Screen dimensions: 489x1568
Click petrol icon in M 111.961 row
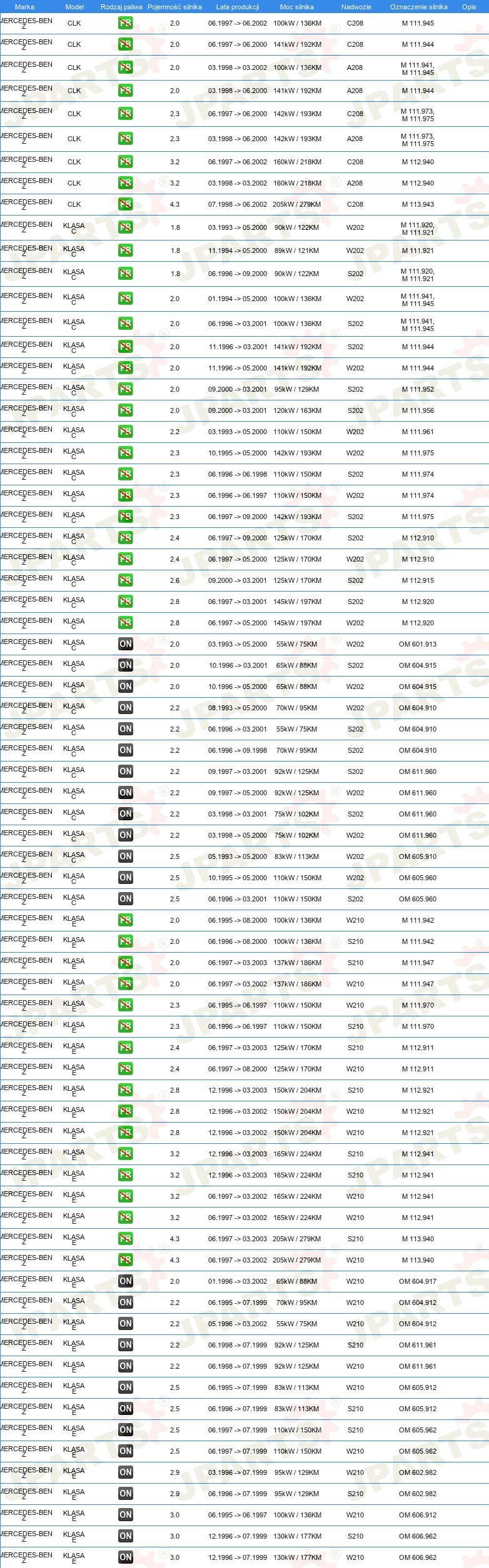pos(126,432)
